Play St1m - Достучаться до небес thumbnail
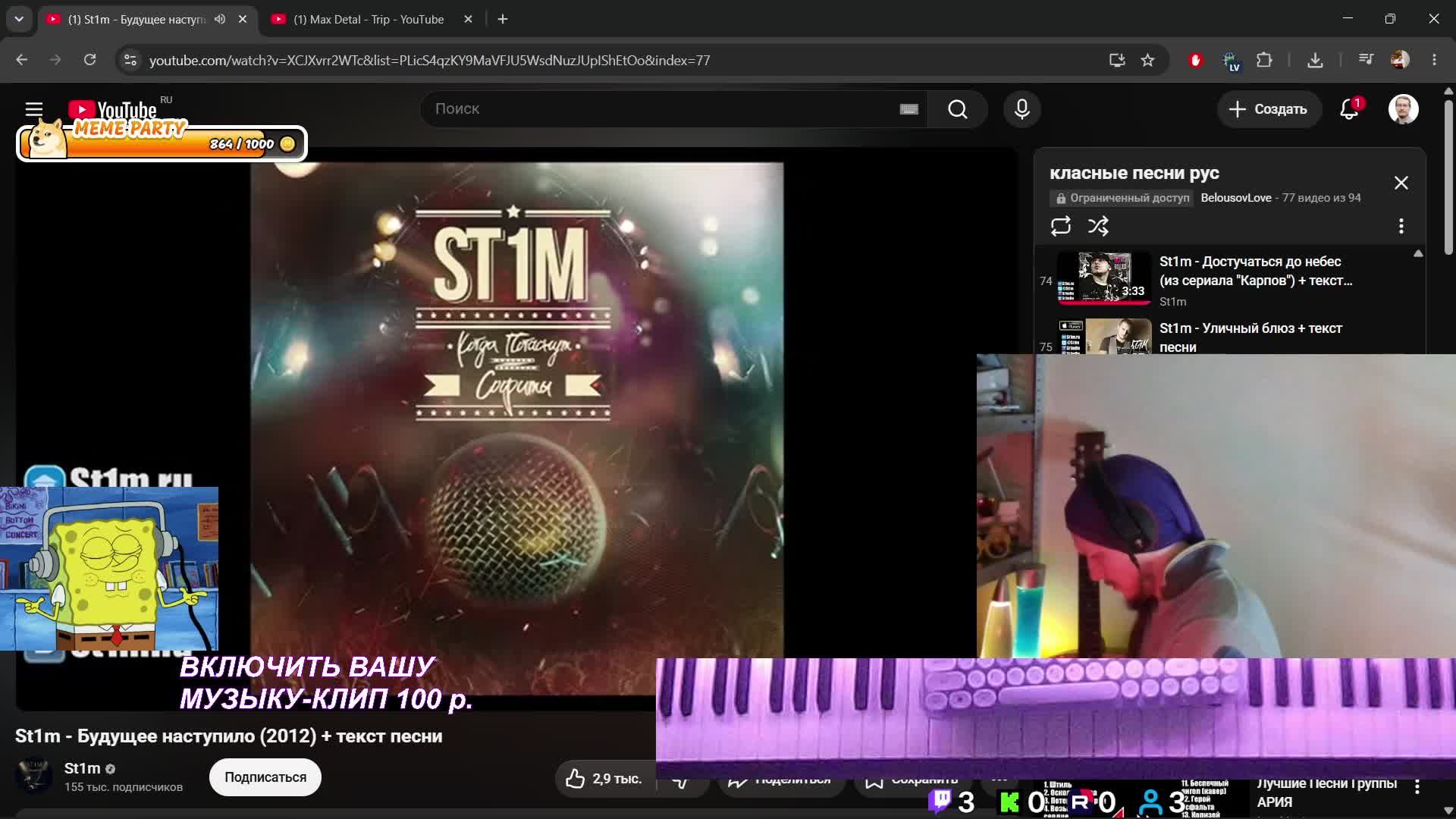 1104,278
